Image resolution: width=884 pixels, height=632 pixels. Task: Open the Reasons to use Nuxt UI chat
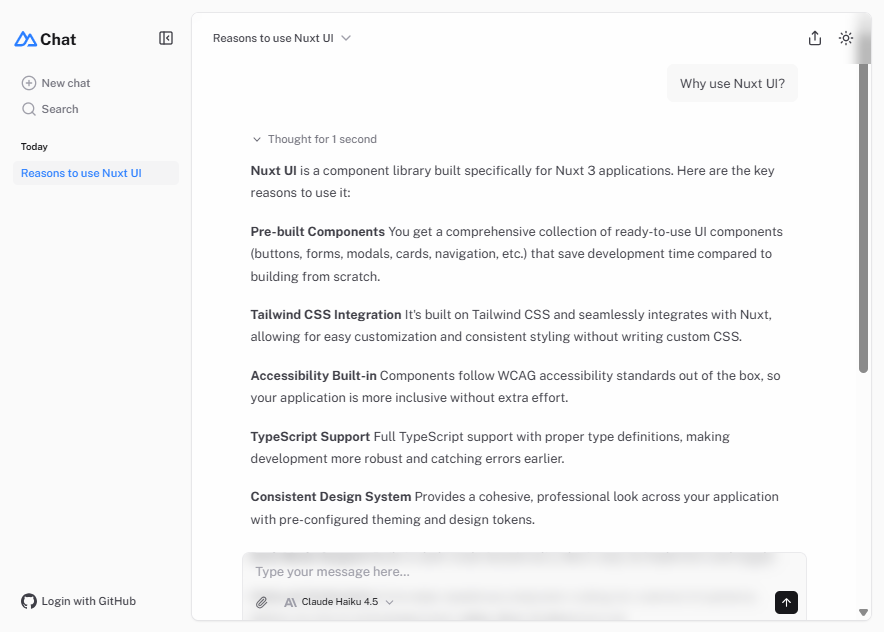click(x=96, y=173)
